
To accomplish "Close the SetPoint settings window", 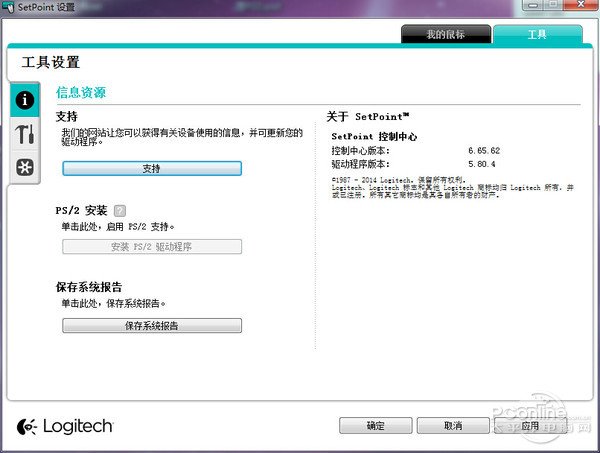I will [x=581, y=5].
